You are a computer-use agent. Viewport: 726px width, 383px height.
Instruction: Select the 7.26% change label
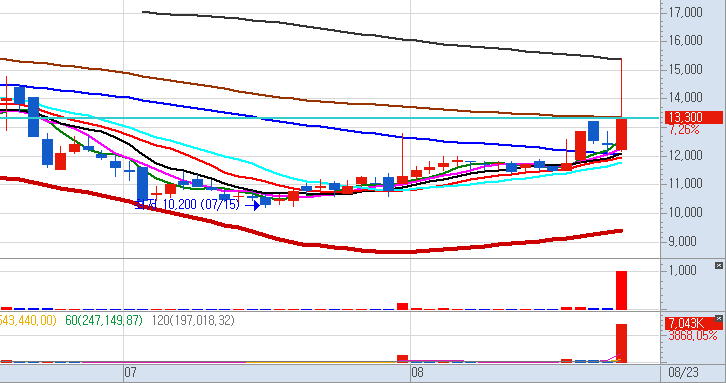[x=683, y=130]
